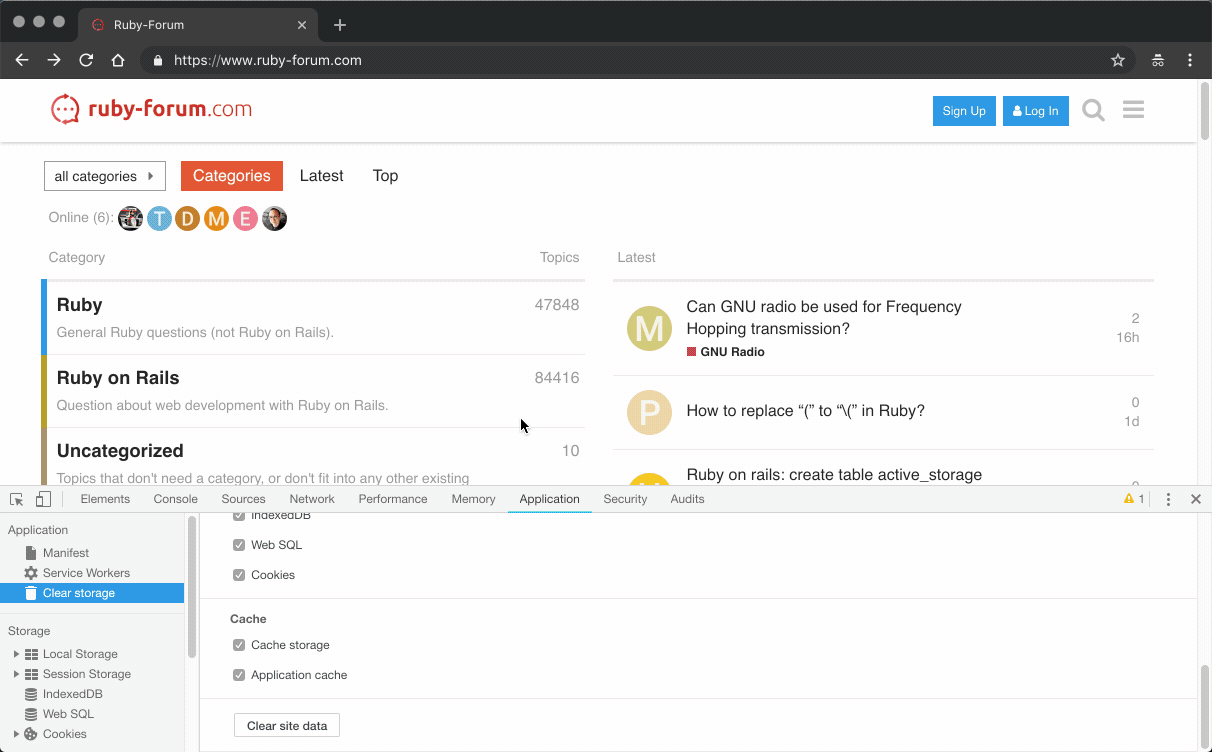Toggle the device toolbar icon
The height and width of the screenshot is (752, 1212).
43,499
